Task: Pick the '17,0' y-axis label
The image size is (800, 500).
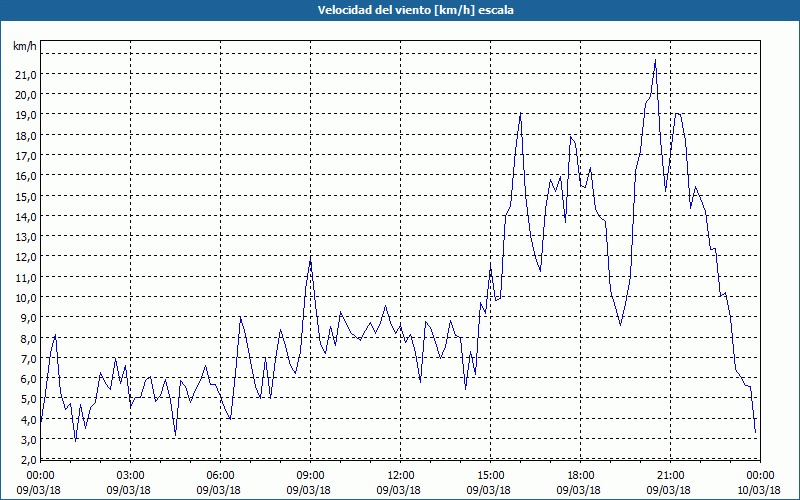Action: [27, 156]
